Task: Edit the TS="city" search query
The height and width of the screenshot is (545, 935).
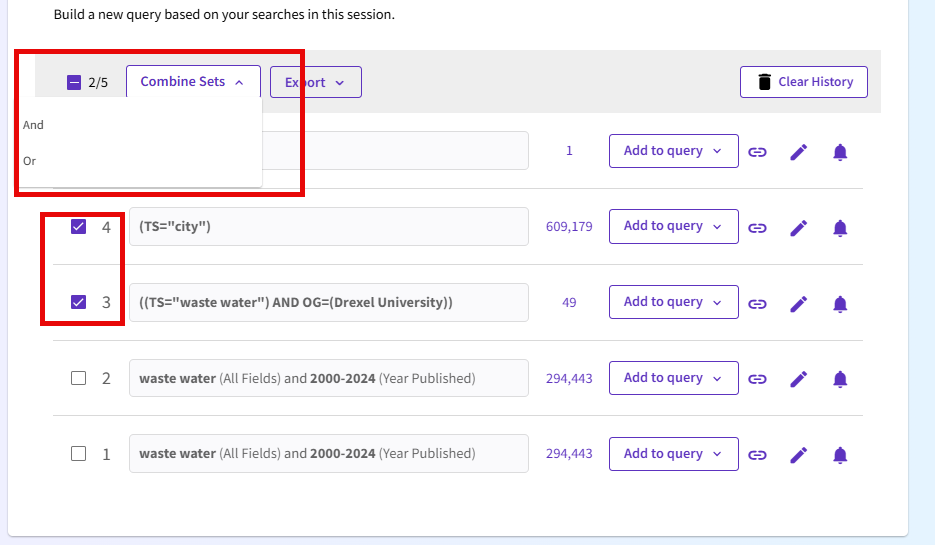Action: [x=798, y=228]
